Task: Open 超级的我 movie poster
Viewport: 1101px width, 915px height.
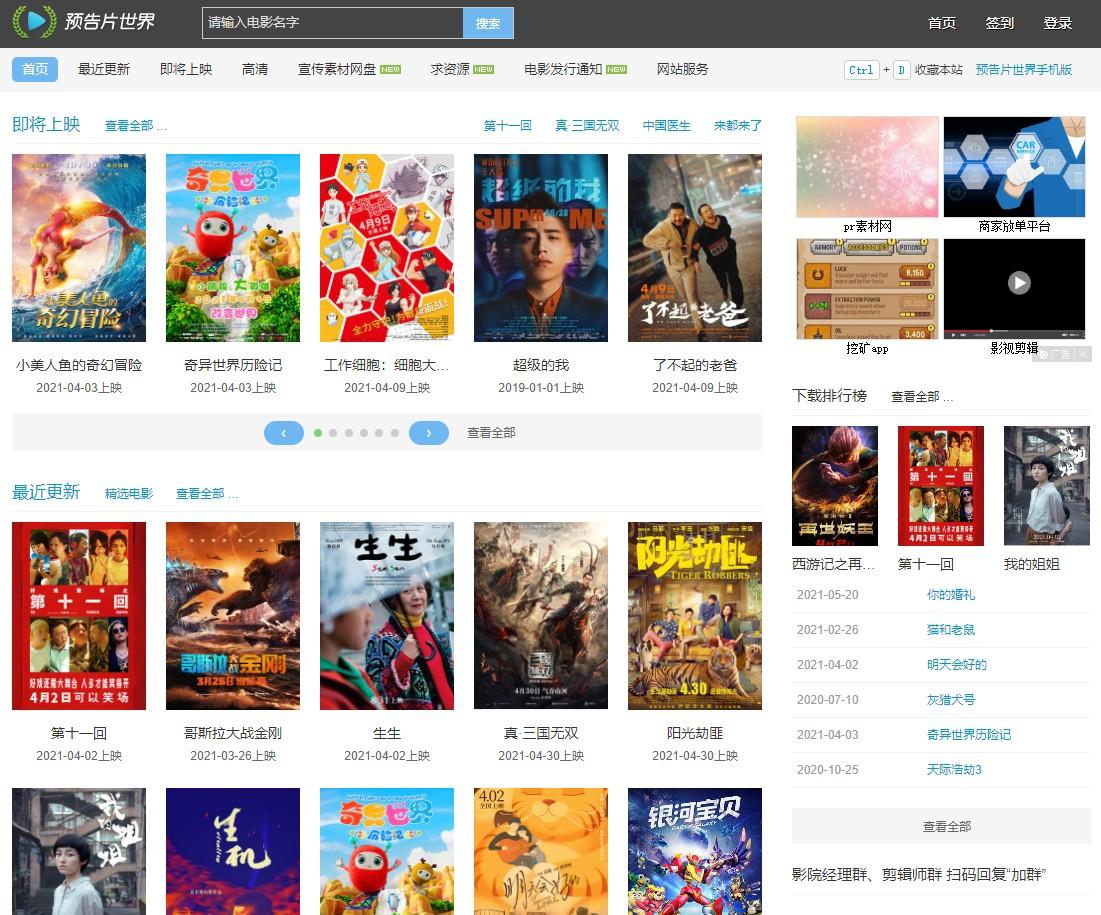Action: pos(541,248)
